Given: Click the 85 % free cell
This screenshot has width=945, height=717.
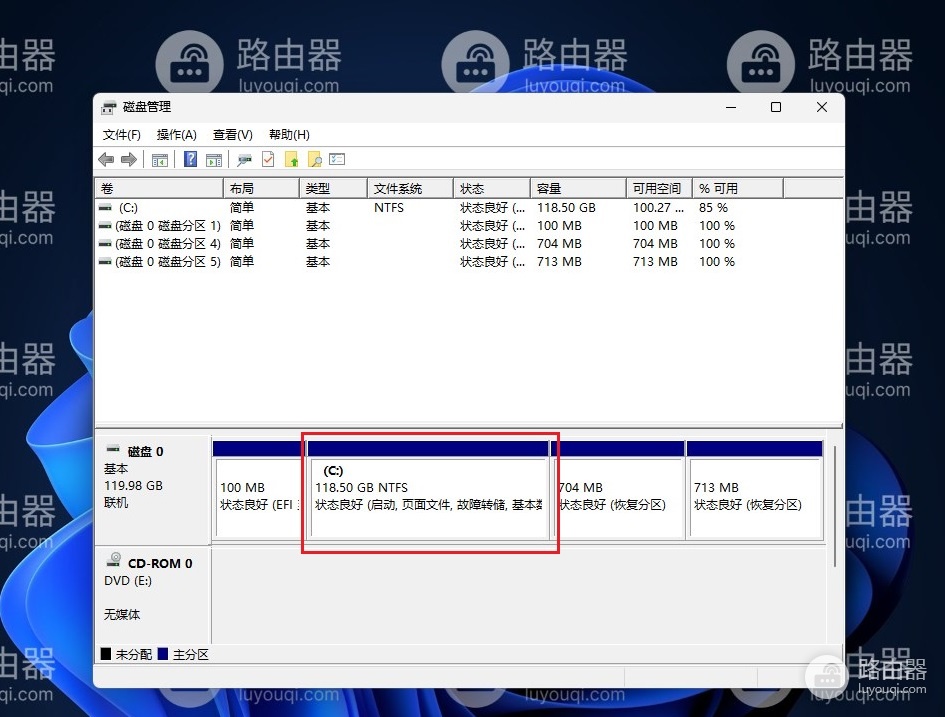Looking at the screenshot, I should 714,207.
